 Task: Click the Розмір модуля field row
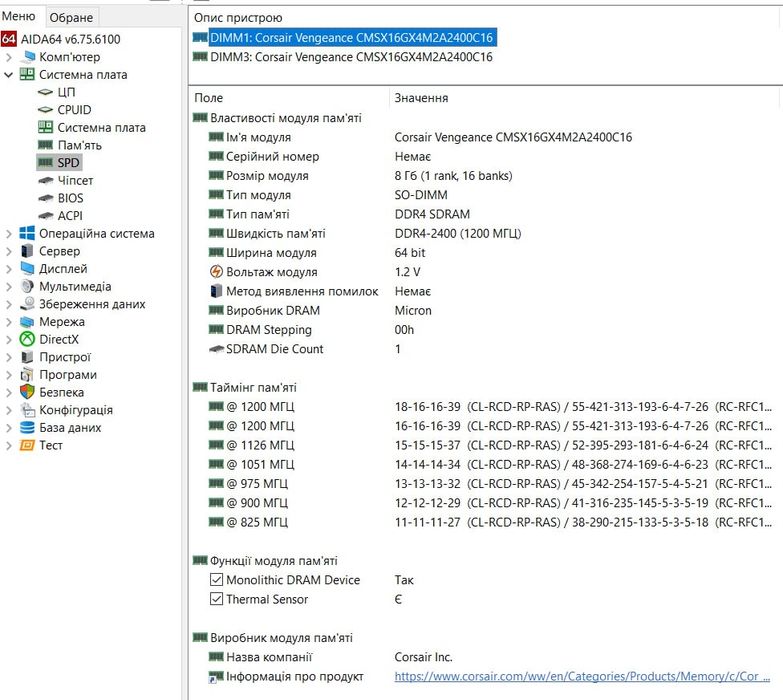[x=484, y=176]
